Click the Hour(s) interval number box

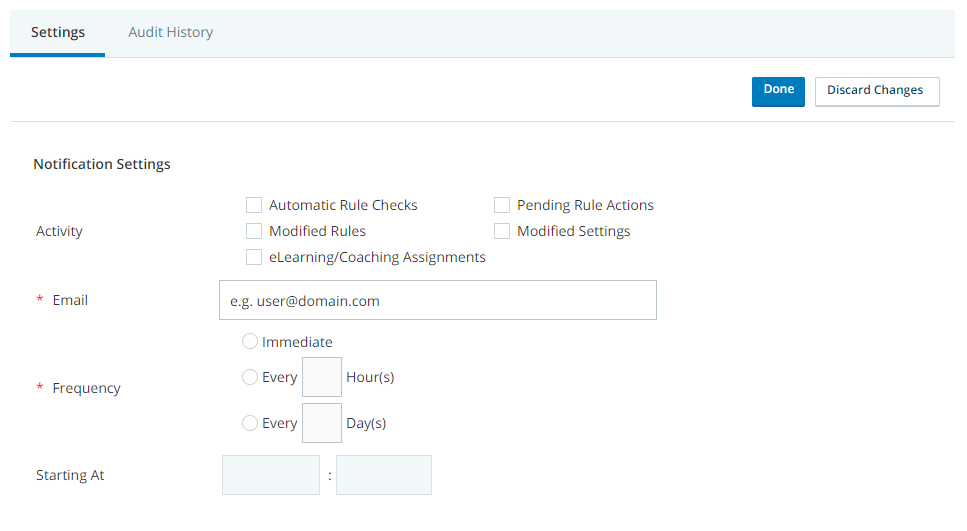(322, 377)
